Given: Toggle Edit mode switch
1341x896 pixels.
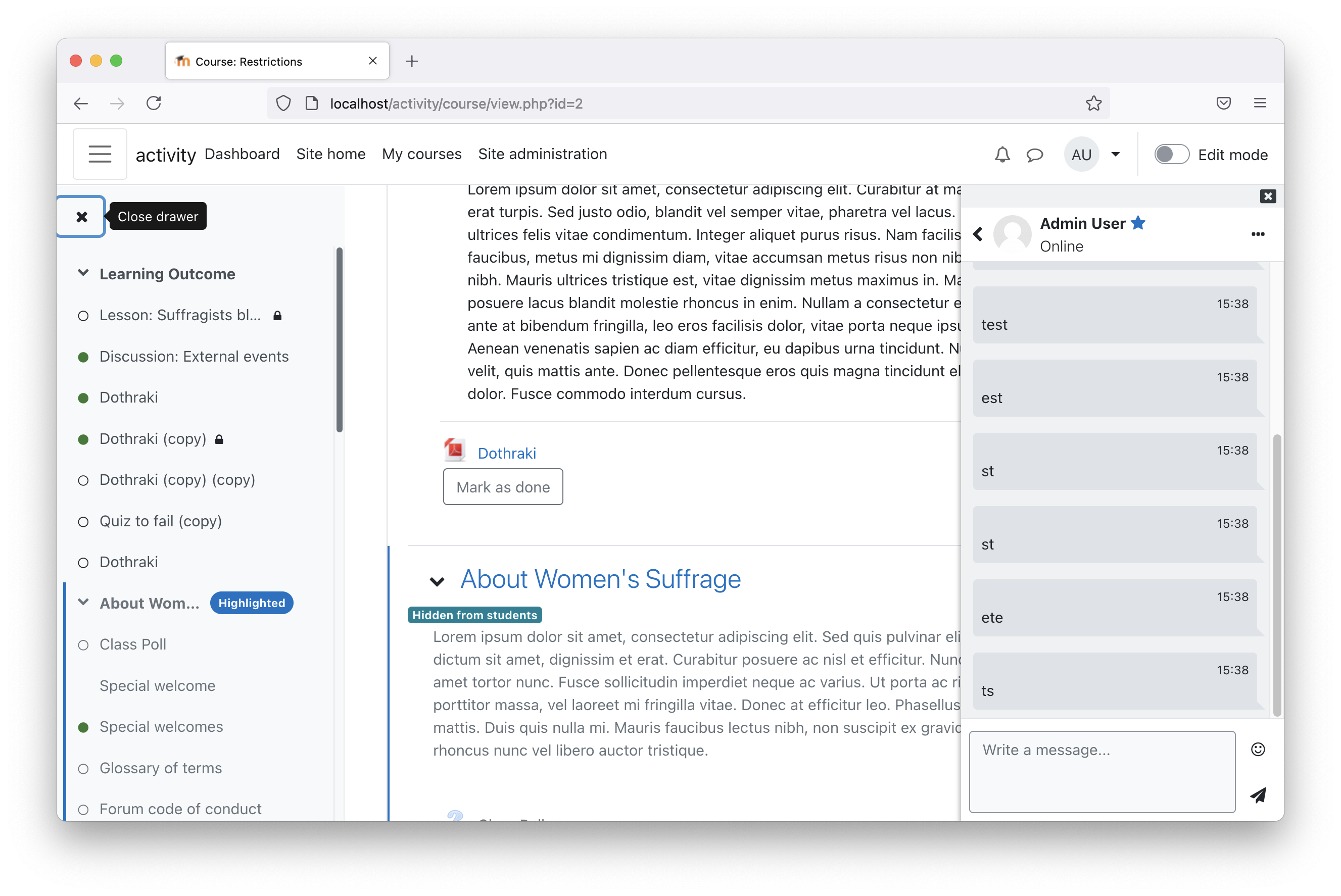Looking at the screenshot, I should 1171,154.
